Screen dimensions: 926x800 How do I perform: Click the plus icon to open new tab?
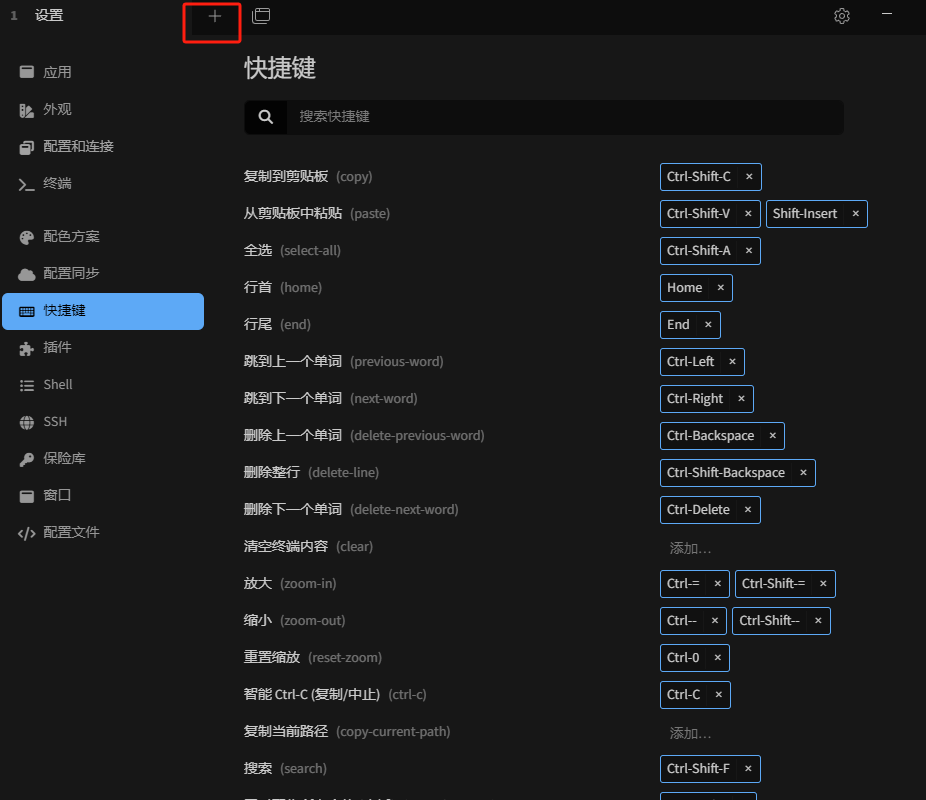(214, 16)
